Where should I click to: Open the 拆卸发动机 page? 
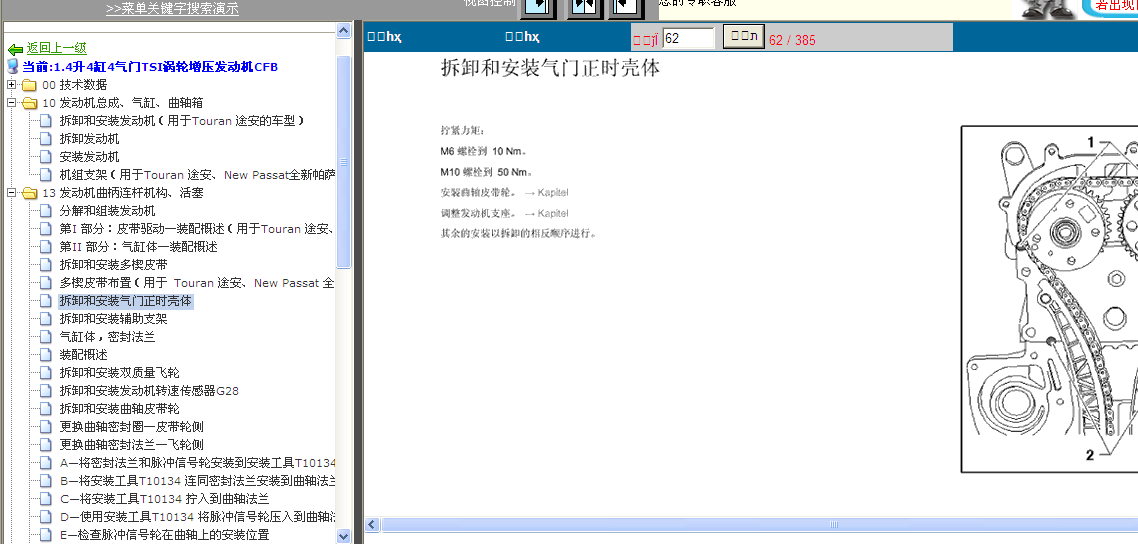(89, 139)
